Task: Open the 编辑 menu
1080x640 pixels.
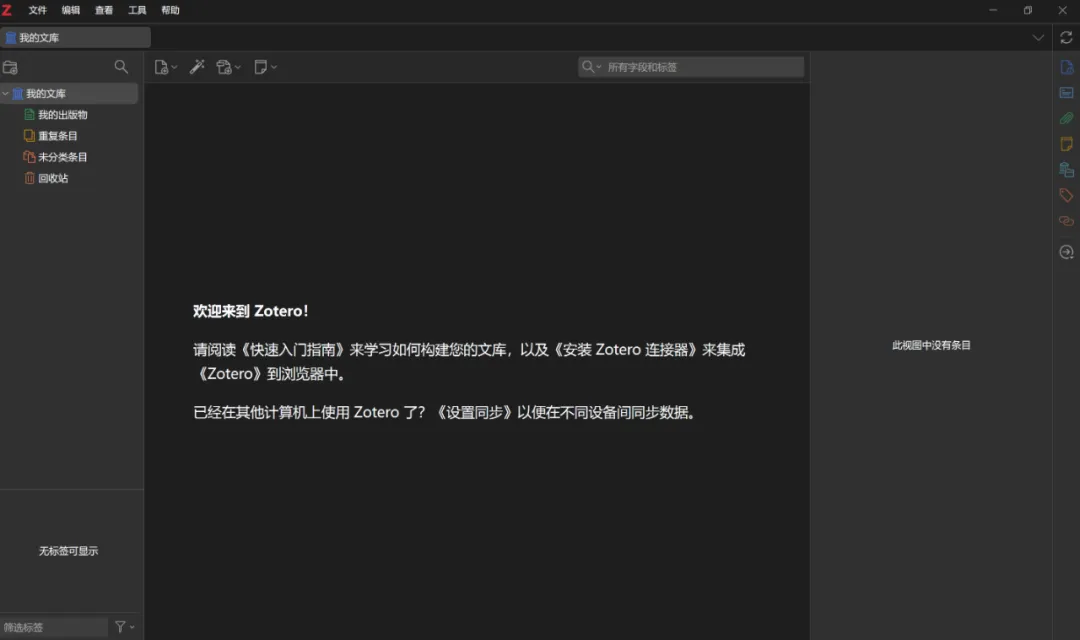Action: pos(70,10)
